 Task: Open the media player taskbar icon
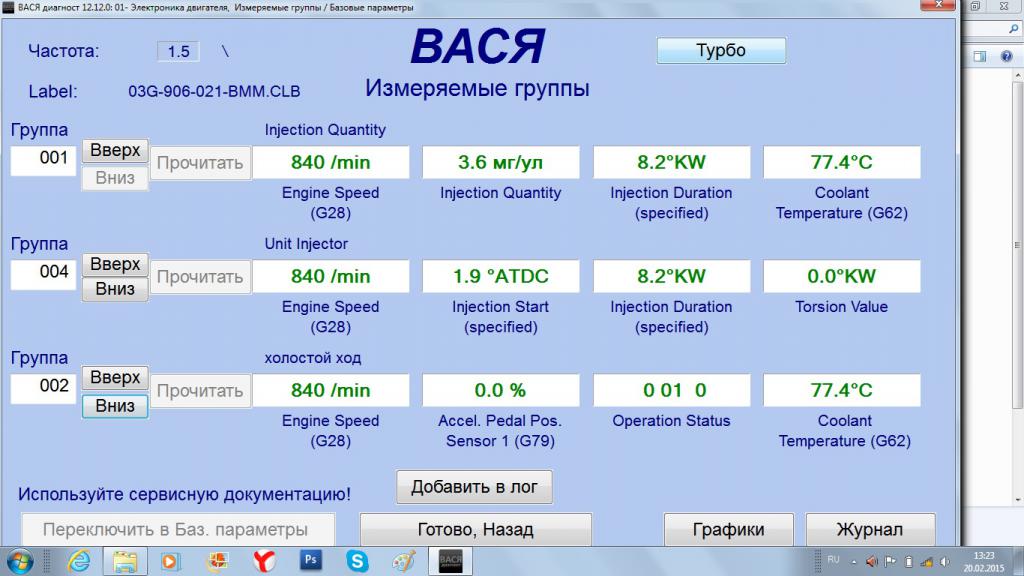pyautogui.click(x=170, y=562)
